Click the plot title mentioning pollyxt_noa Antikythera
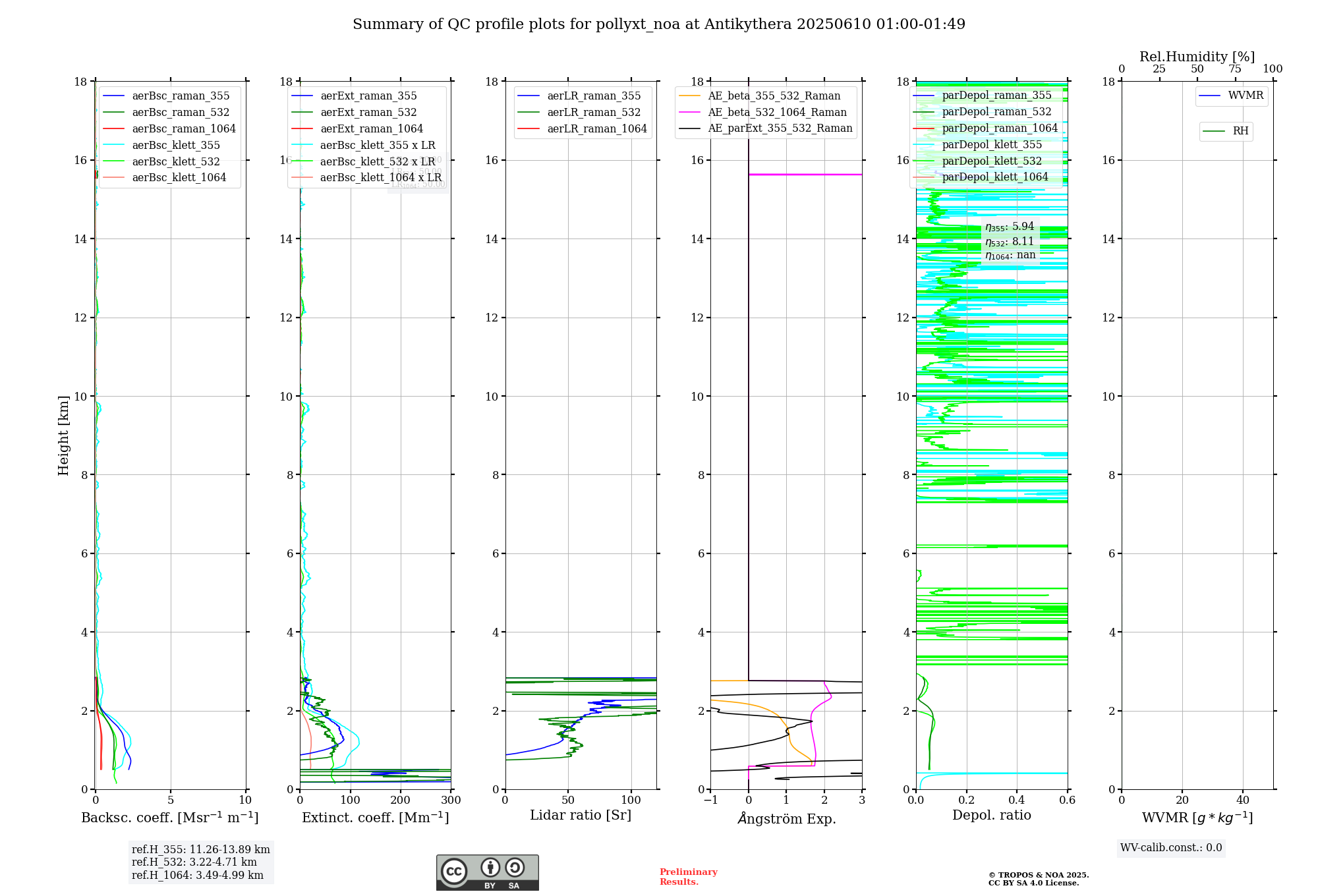The width and height of the screenshot is (1318, 896). (x=659, y=24)
